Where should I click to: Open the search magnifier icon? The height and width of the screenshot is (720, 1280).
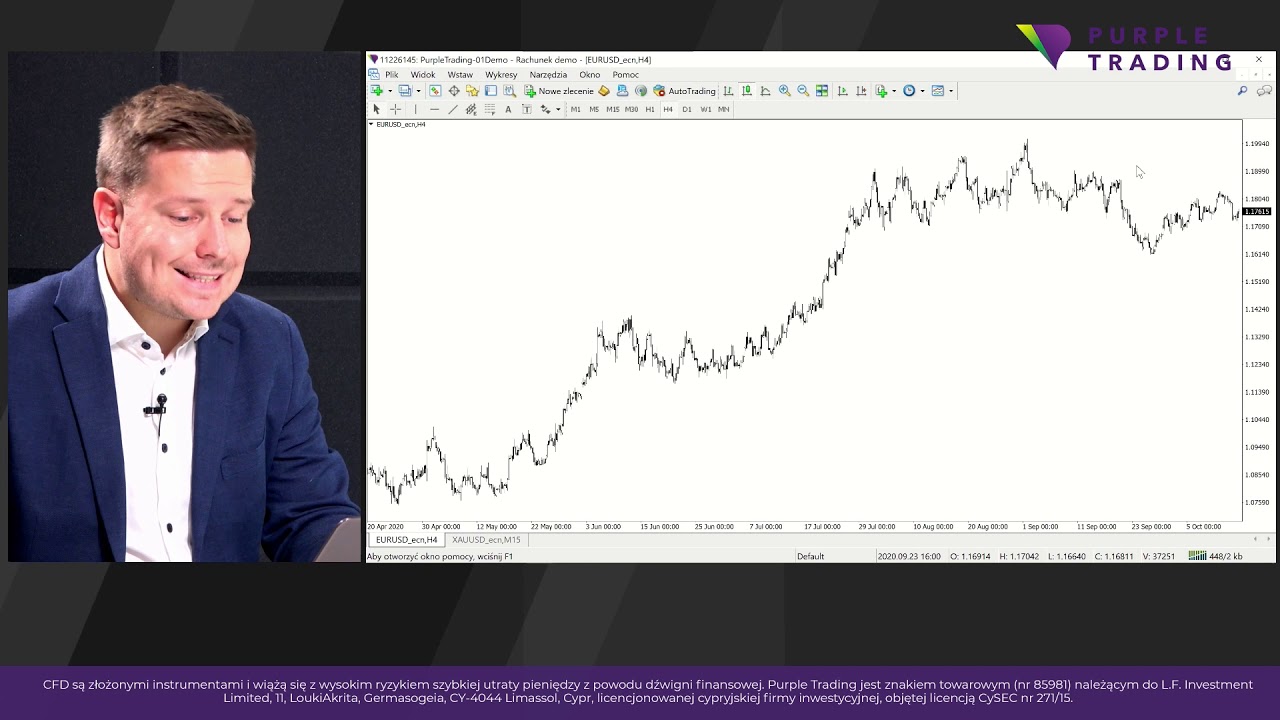click(1243, 91)
